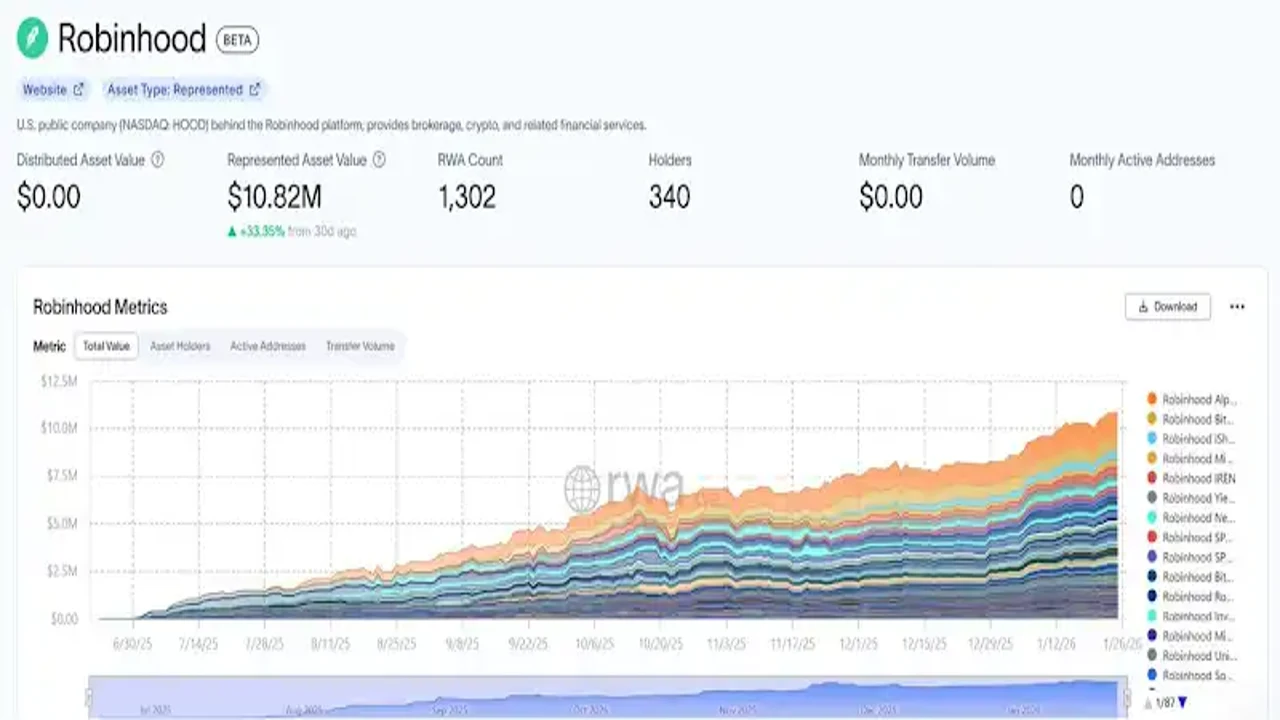1280x720 pixels.
Task: Click Asset Type external link icon
Action: pos(255,90)
